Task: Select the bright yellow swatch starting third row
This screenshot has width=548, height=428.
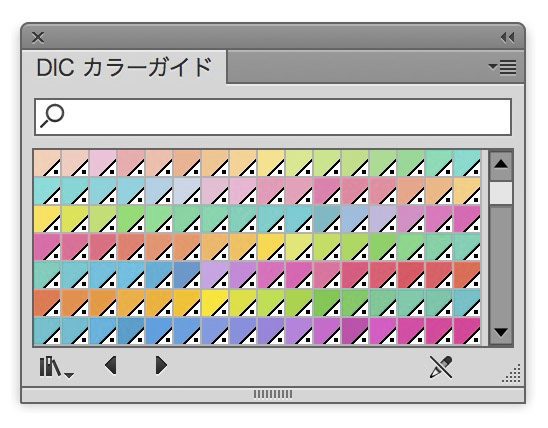Action: (47, 219)
